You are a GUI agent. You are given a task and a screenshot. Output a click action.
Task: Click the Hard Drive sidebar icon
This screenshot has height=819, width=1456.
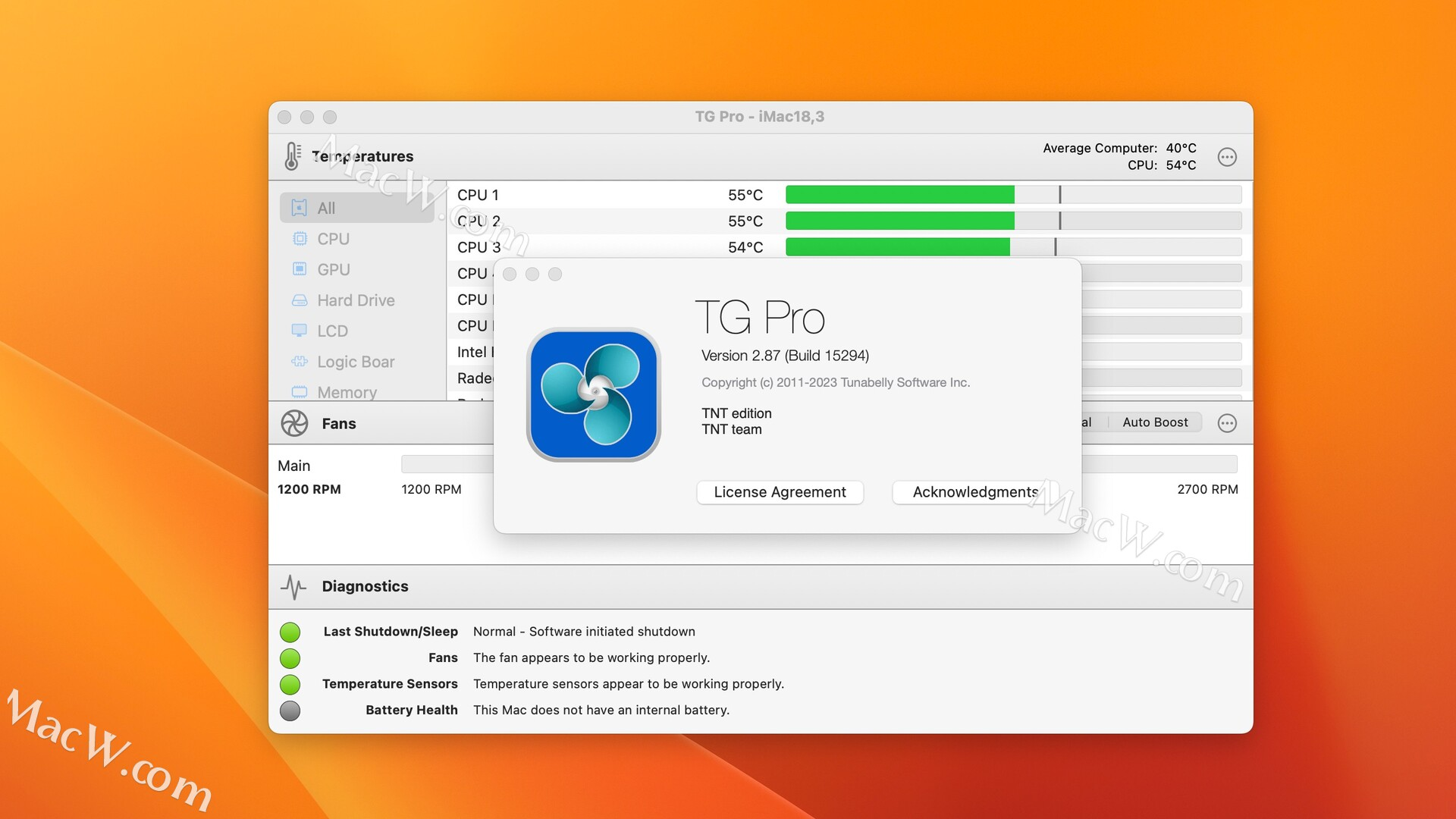pyautogui.click(x=300, y=300)
